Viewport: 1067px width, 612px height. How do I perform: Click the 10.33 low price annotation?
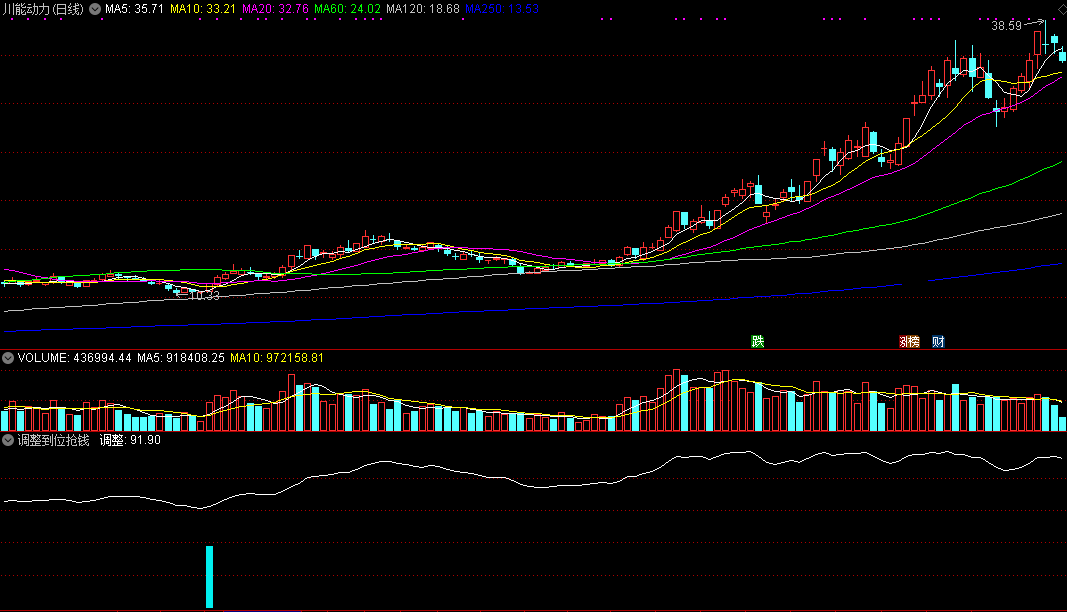(204, 295)
